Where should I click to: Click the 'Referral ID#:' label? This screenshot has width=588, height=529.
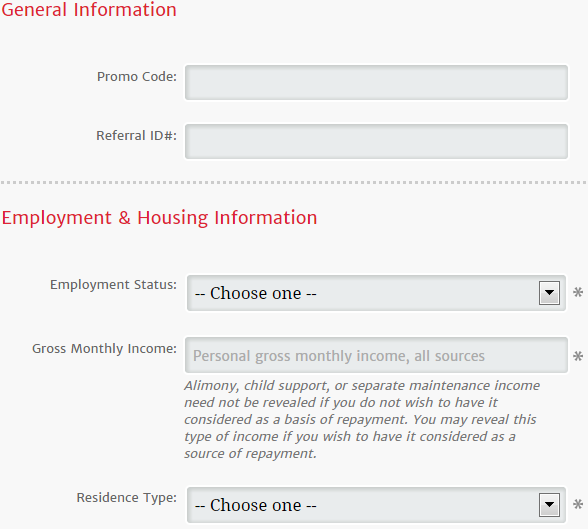(136, 135)
